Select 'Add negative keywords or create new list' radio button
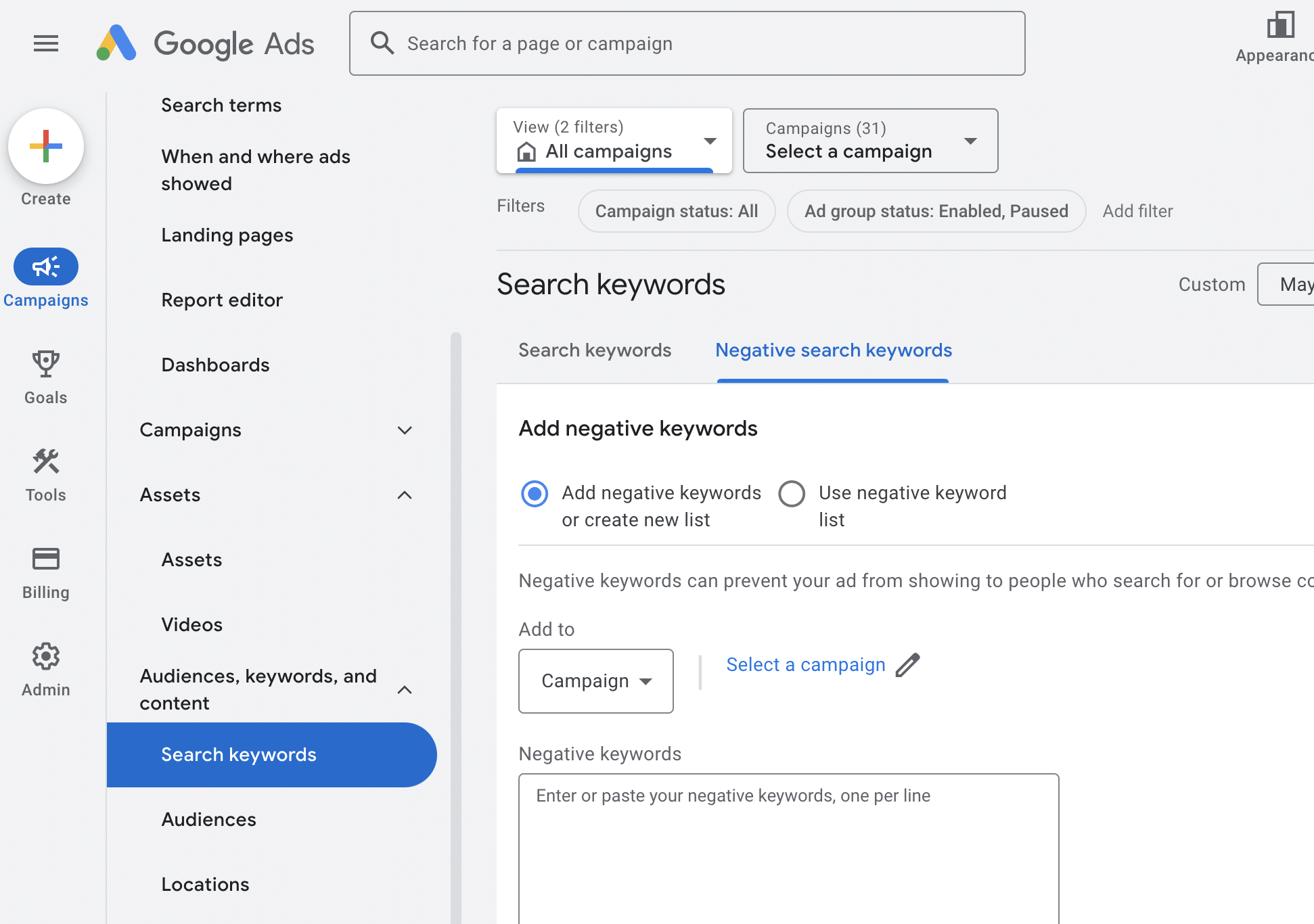This screenshot has height=924, width=1314. [534, 492]
